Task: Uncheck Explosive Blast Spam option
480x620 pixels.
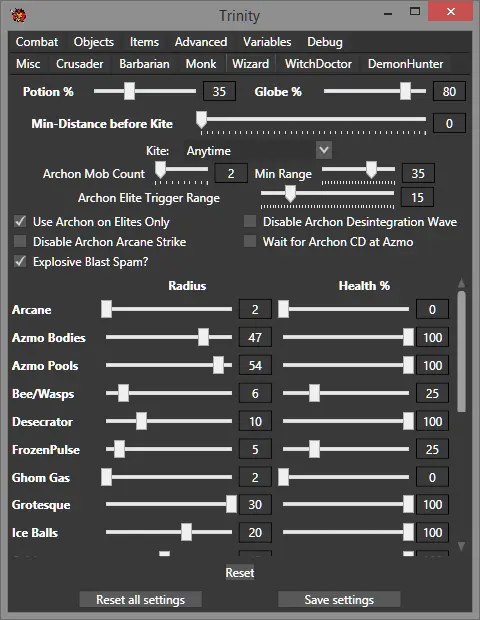Action: click(20, 261)
